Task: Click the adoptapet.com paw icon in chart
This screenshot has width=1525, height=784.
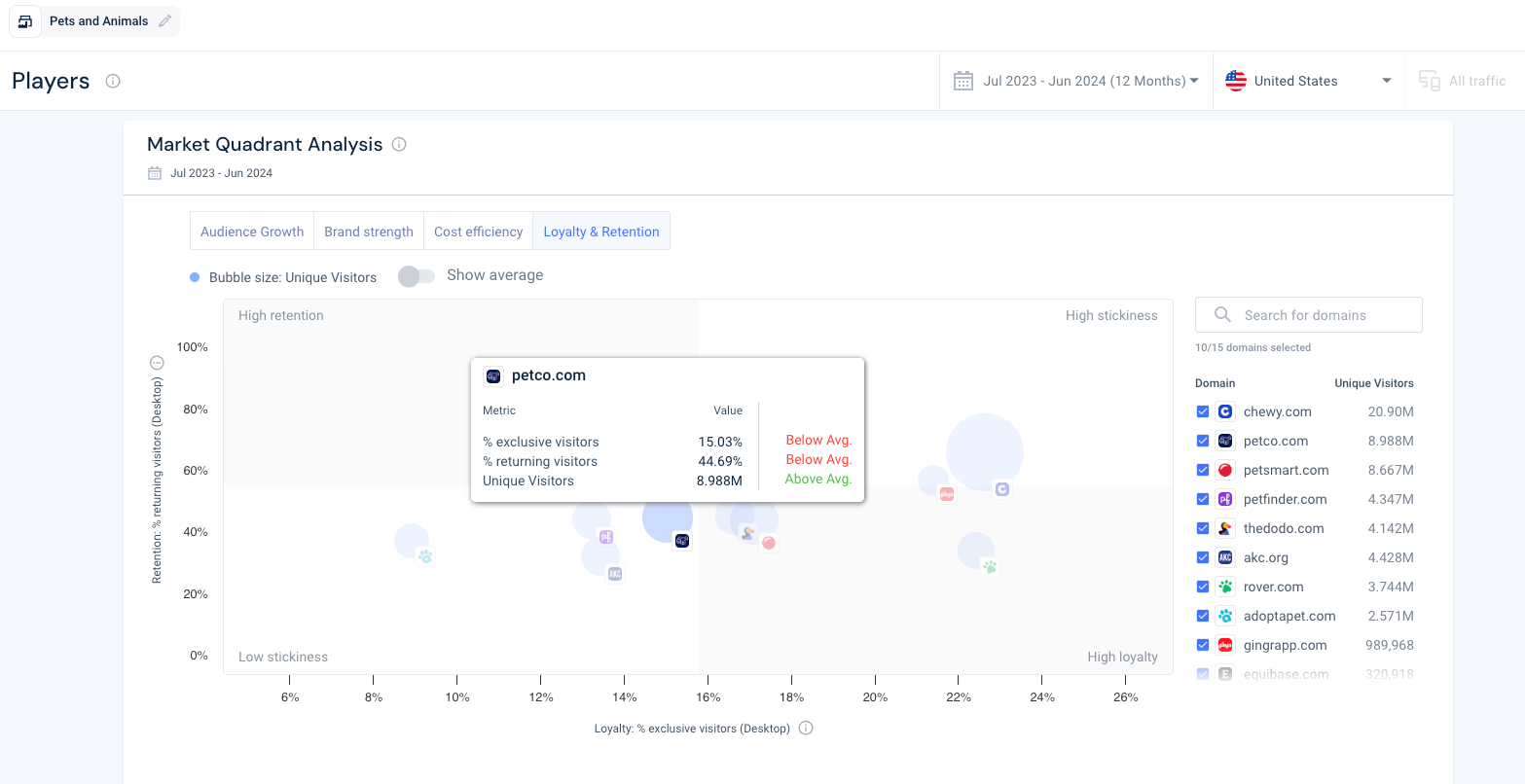Action: (424, 556)
